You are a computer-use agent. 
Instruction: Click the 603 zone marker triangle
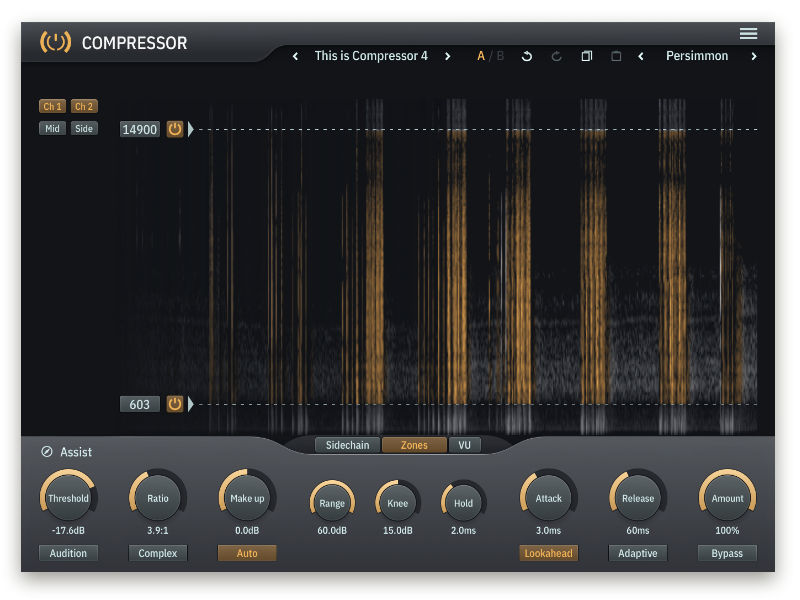191,404
